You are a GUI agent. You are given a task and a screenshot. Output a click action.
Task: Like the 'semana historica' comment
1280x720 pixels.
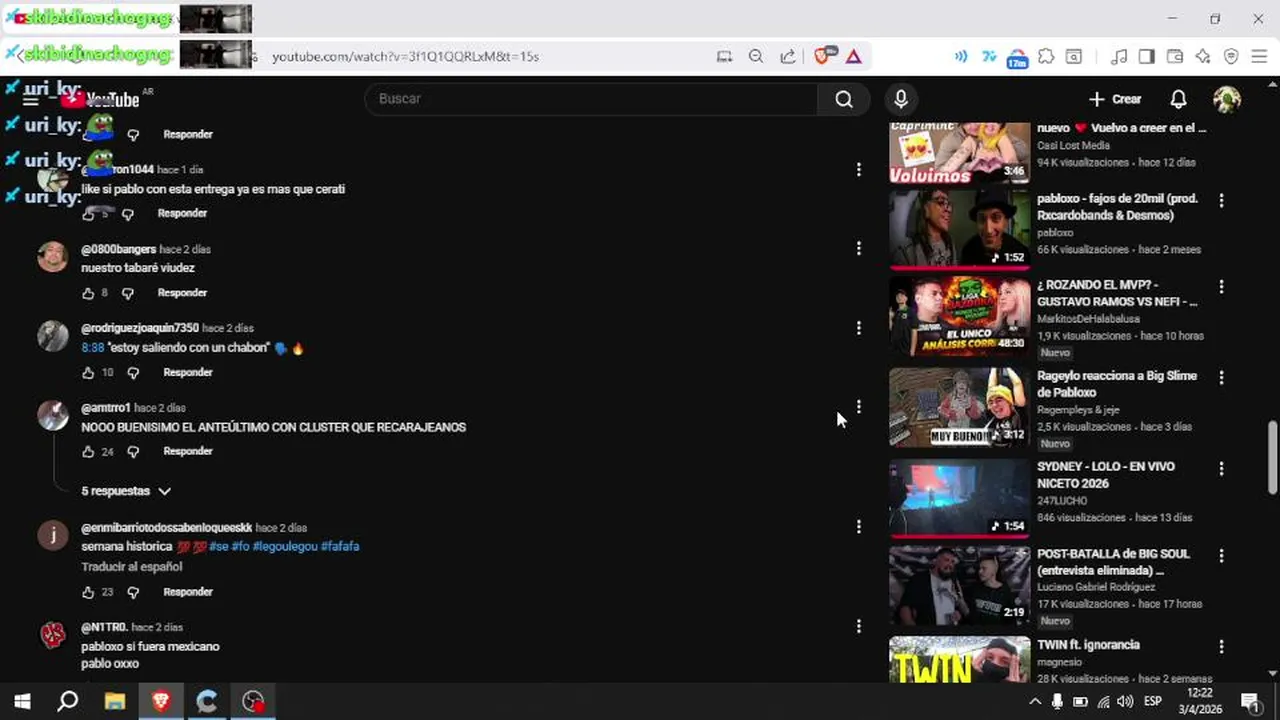[x=88, y=592]
